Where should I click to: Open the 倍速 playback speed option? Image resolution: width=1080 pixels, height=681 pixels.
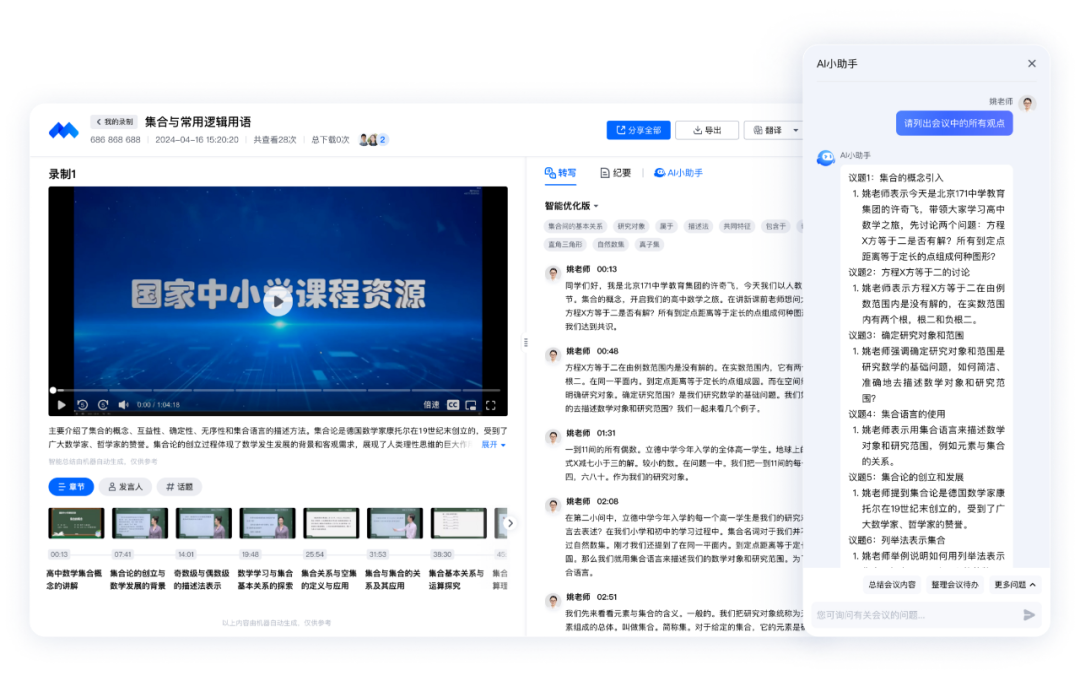pos(431,405)
